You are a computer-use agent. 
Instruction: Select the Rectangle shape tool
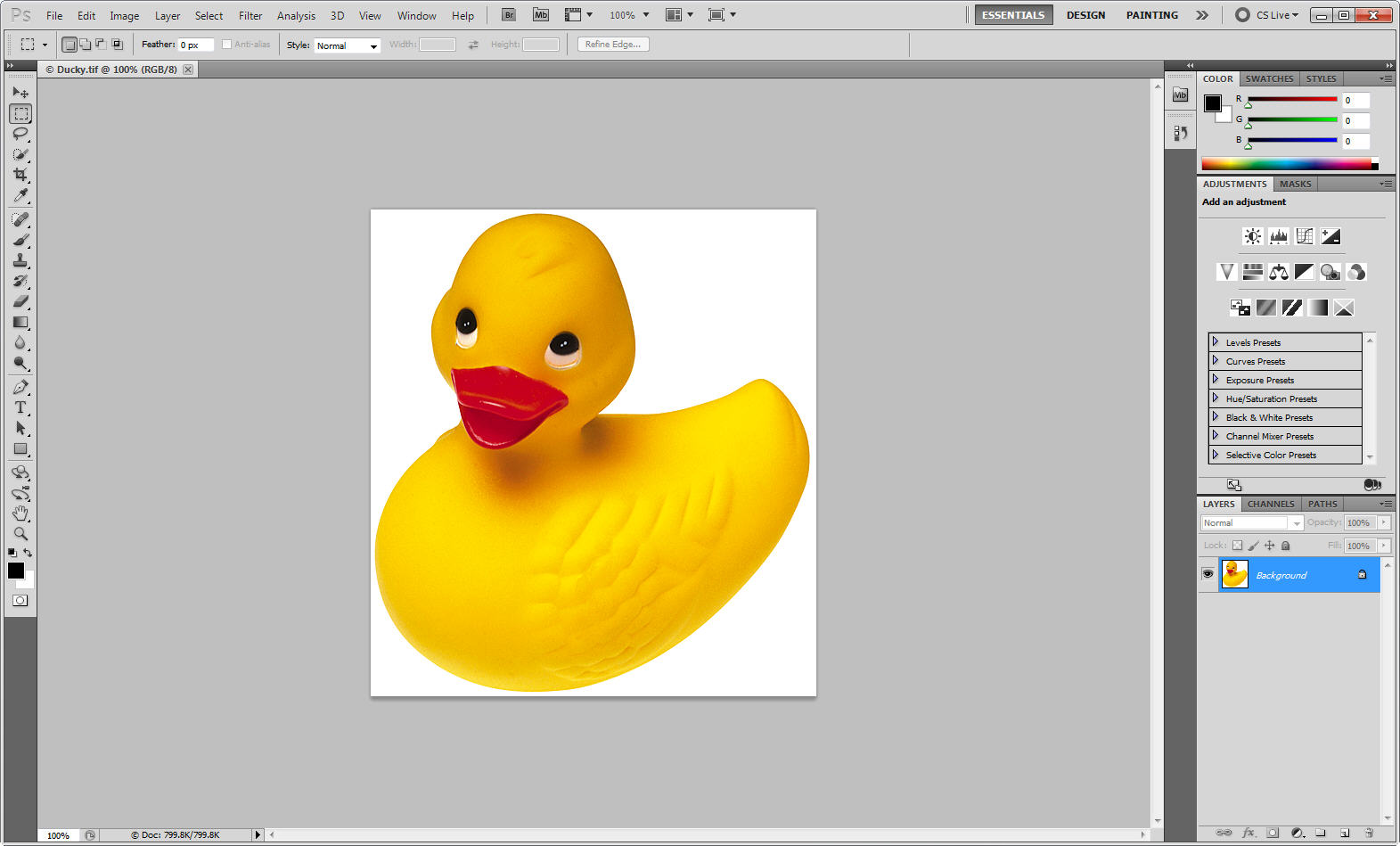tap(20, 448)
